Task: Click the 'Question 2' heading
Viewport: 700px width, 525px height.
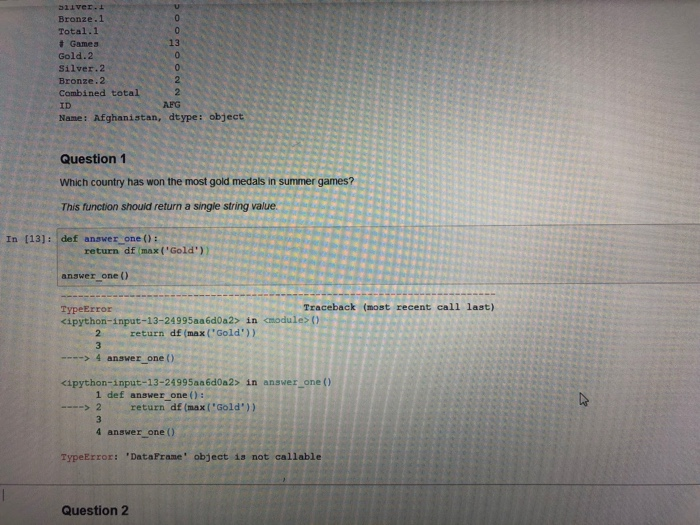Action: (x=95, y=511)
